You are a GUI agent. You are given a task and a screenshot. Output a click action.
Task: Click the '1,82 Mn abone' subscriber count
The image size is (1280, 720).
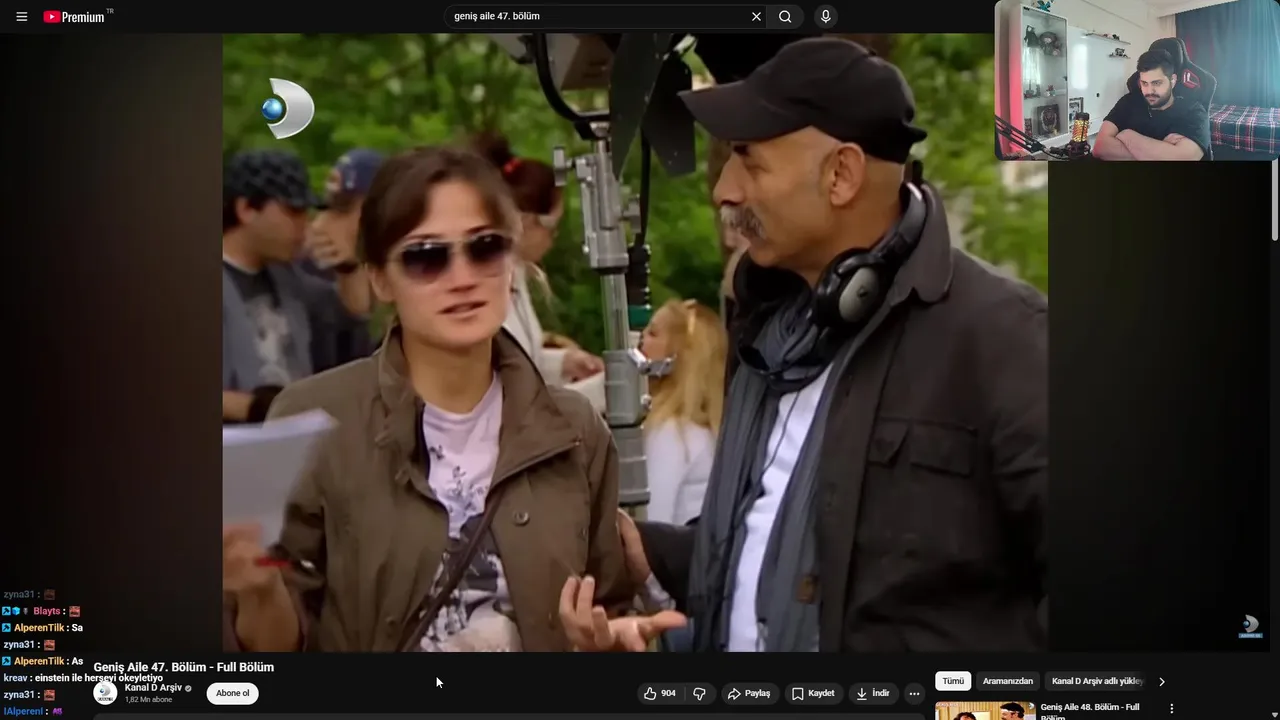point(148,700)
